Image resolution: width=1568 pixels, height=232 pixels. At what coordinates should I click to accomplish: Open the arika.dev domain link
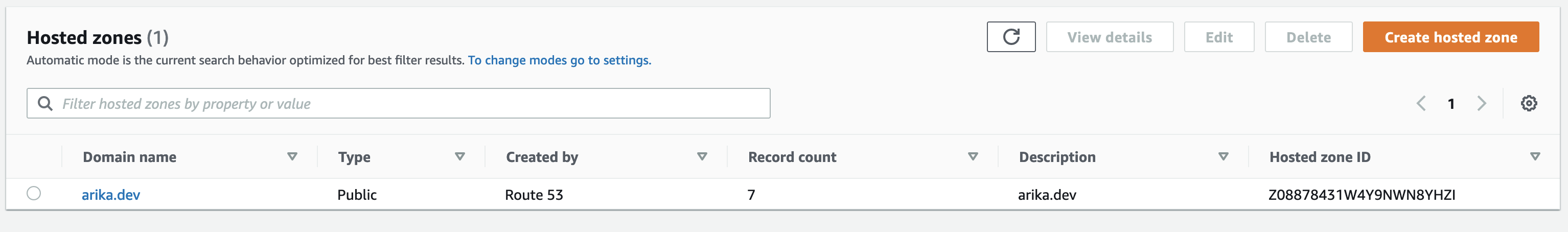tap(111, 195)
